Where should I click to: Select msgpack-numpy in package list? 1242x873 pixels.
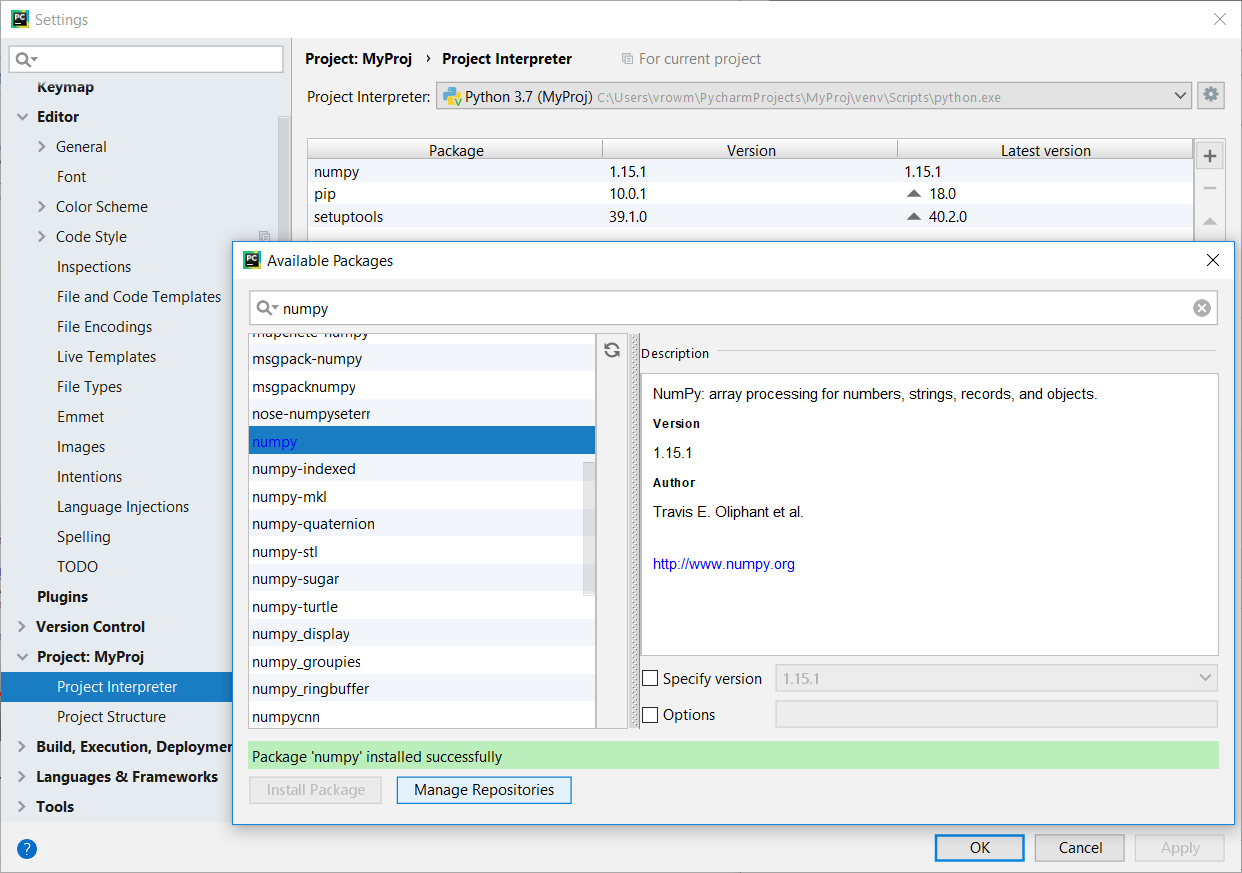422,359
